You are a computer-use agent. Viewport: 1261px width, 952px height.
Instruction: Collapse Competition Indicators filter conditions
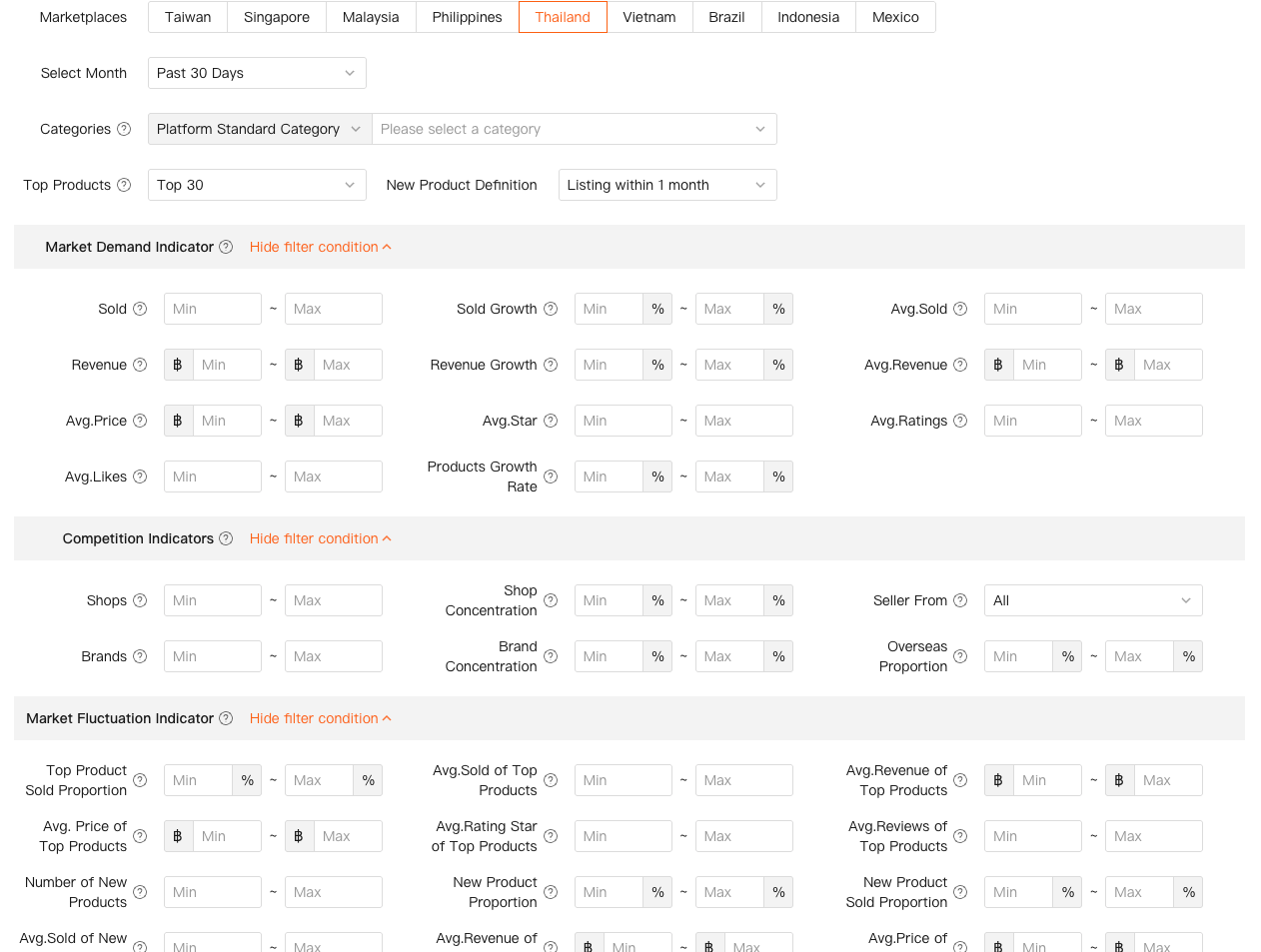(320, 538)
